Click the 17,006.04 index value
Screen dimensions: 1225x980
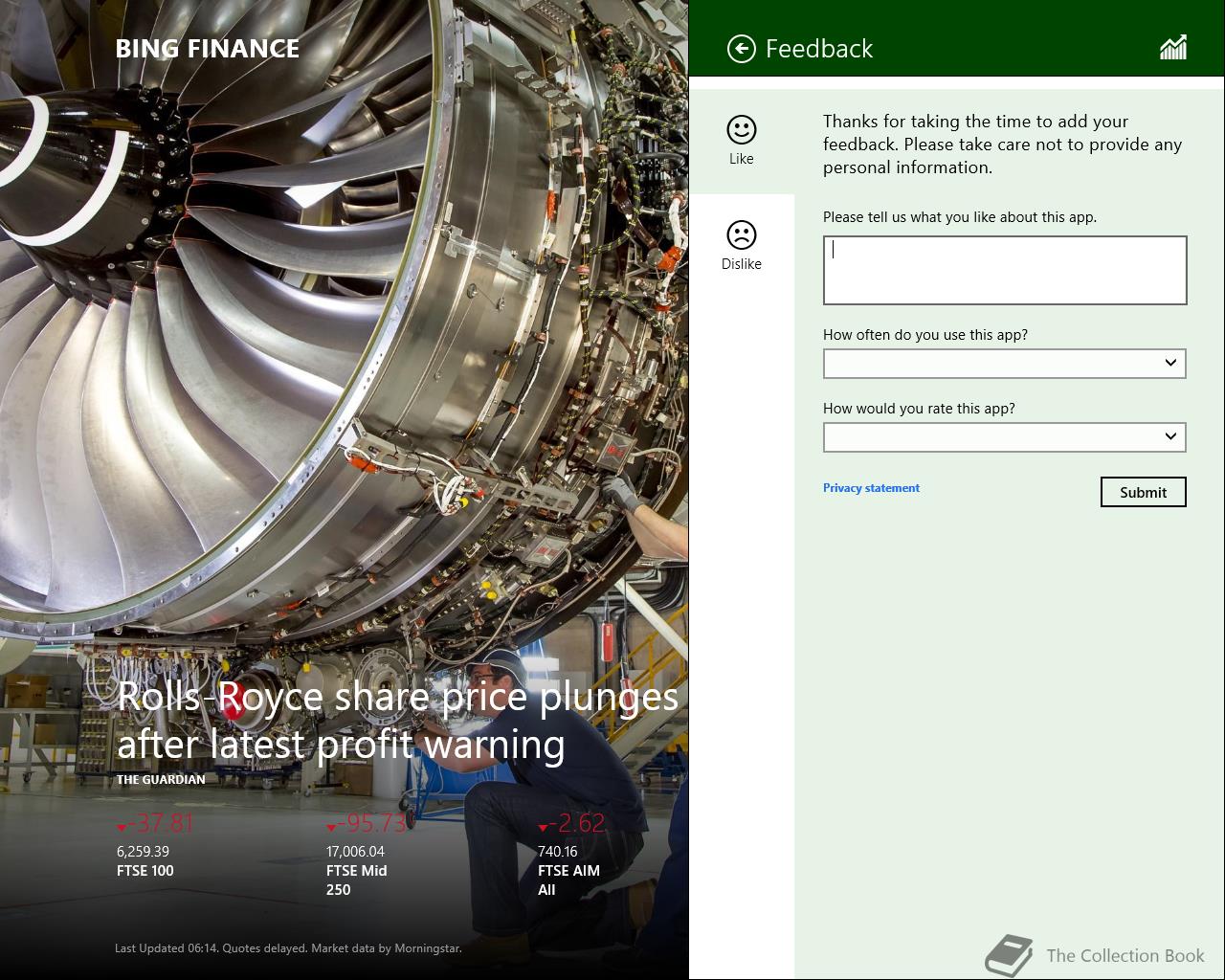(x=355, y=852)
